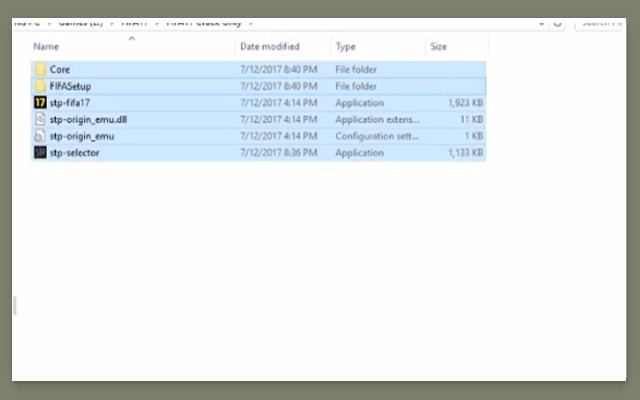Viewport: 640px width, 400px height.
Task: Select the 'Core' folder name
Action: point(60,69)
